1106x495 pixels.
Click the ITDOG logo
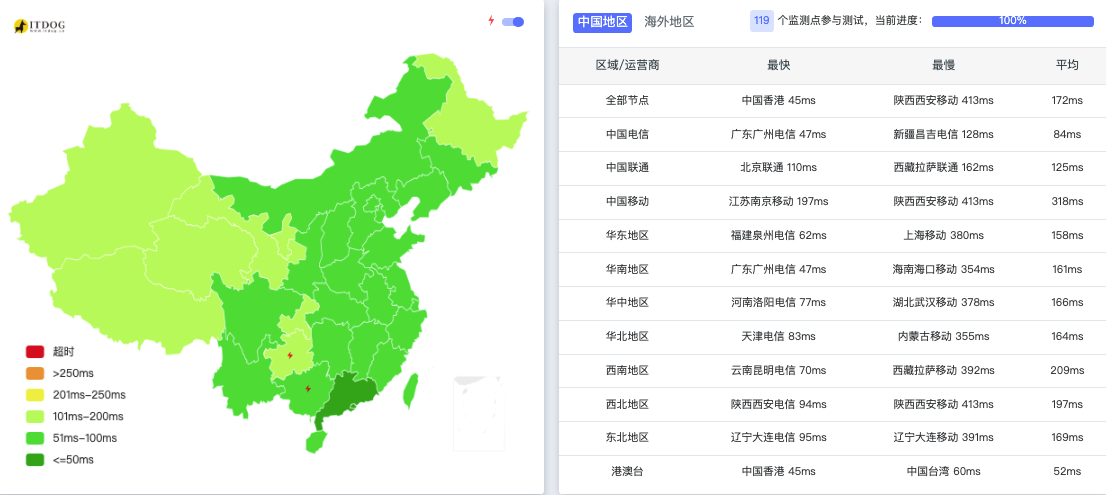[x=40, y=26]
